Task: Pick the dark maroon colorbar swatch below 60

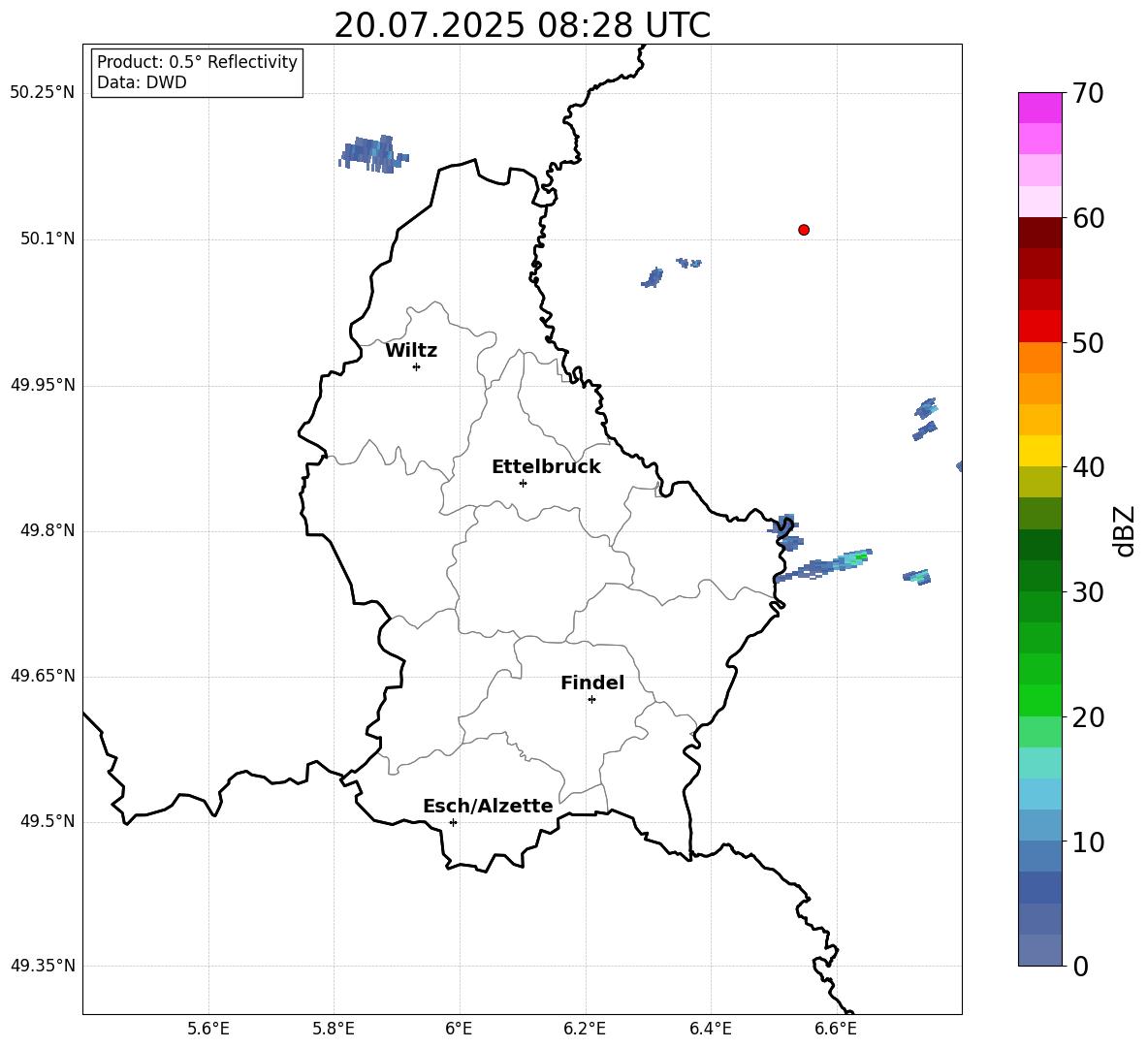Action: click(x=1039, y=233)
